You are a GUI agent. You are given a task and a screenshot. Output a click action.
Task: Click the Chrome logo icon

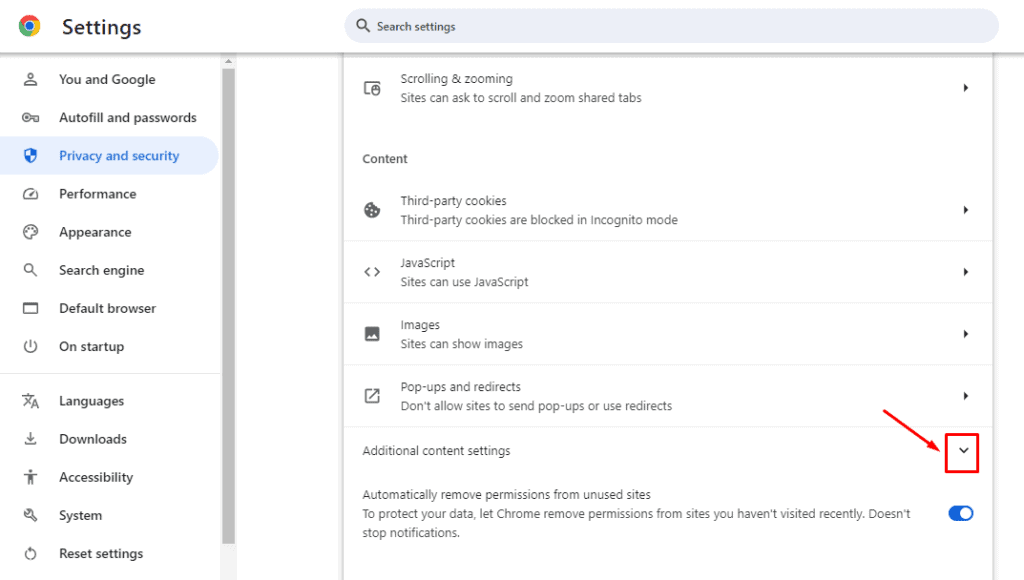(x=29, y=26)
